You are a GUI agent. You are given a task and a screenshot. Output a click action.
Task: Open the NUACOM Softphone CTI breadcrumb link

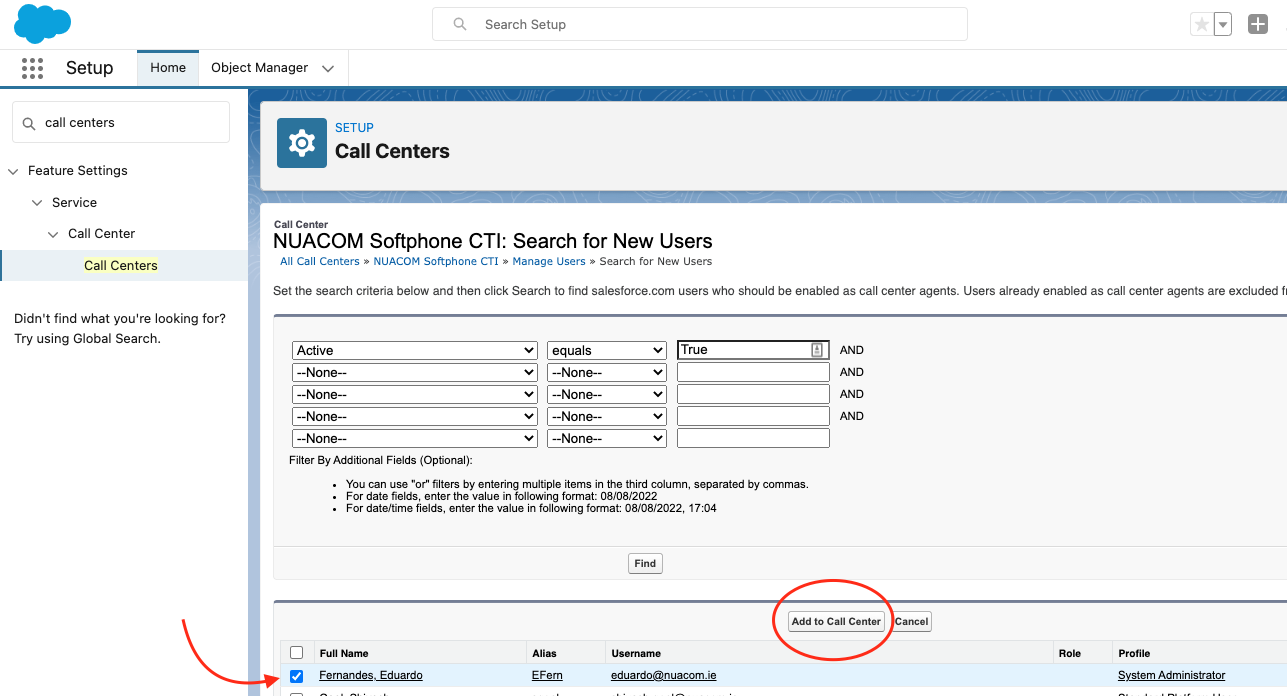click(436, 262)
